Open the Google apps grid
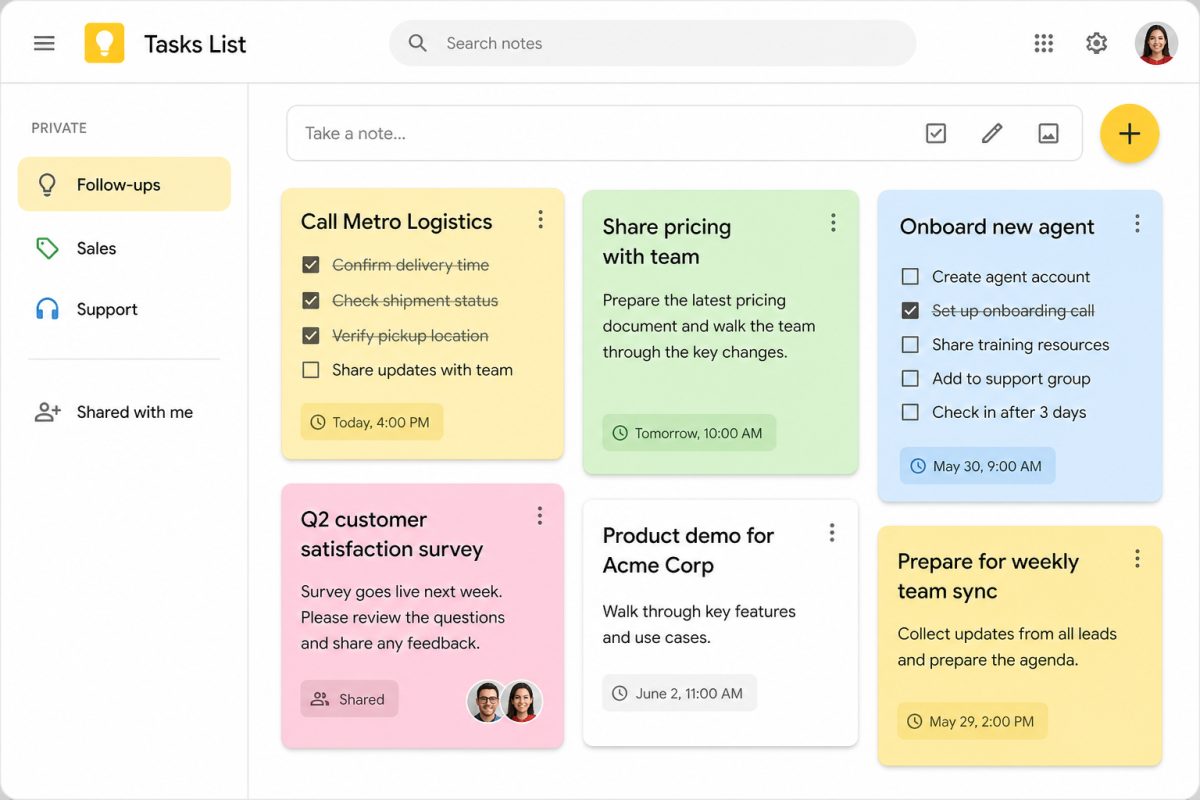 (1044, 43)
